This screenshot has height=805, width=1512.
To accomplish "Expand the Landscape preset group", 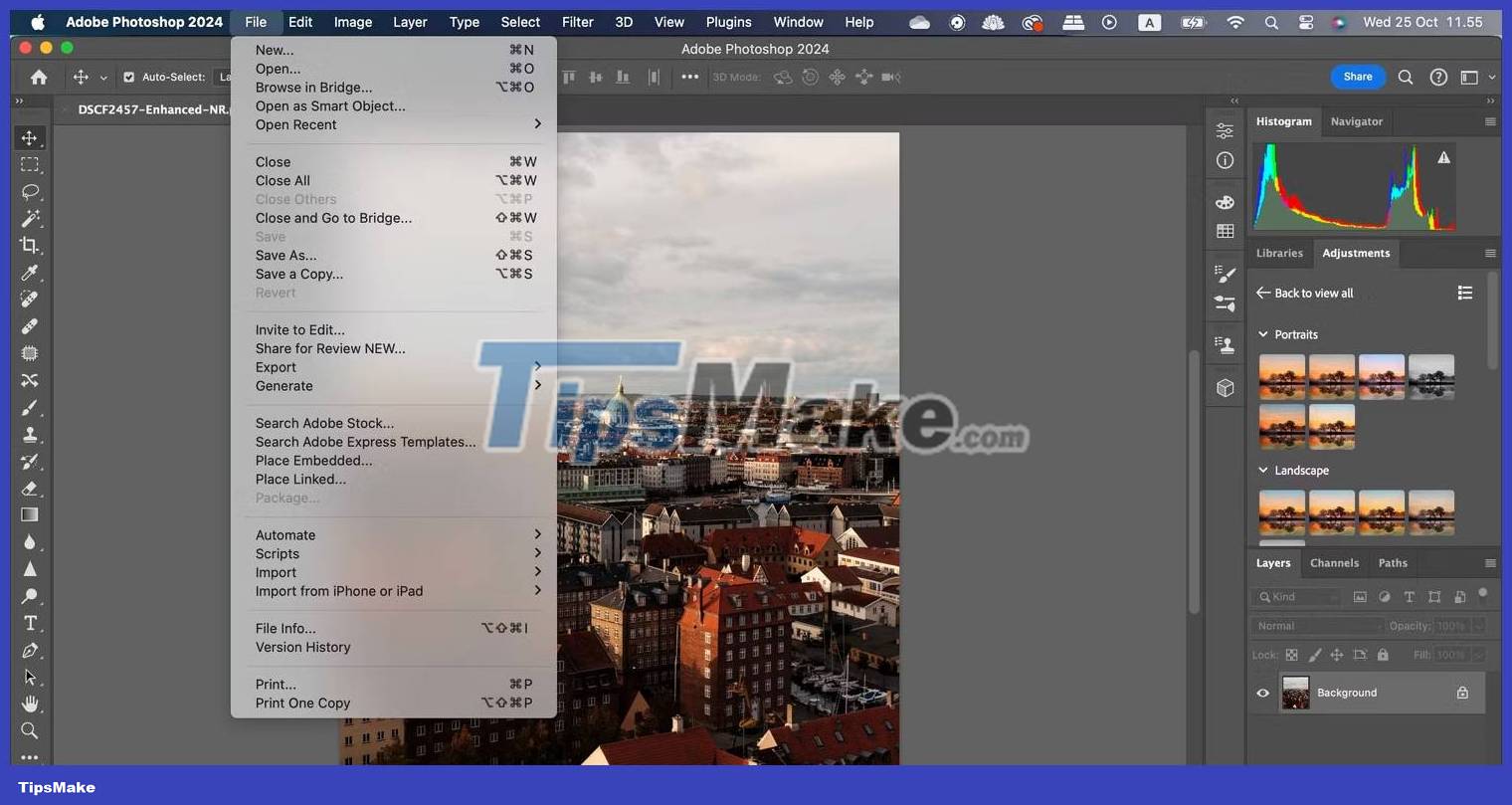I will tap(1263, 470).
